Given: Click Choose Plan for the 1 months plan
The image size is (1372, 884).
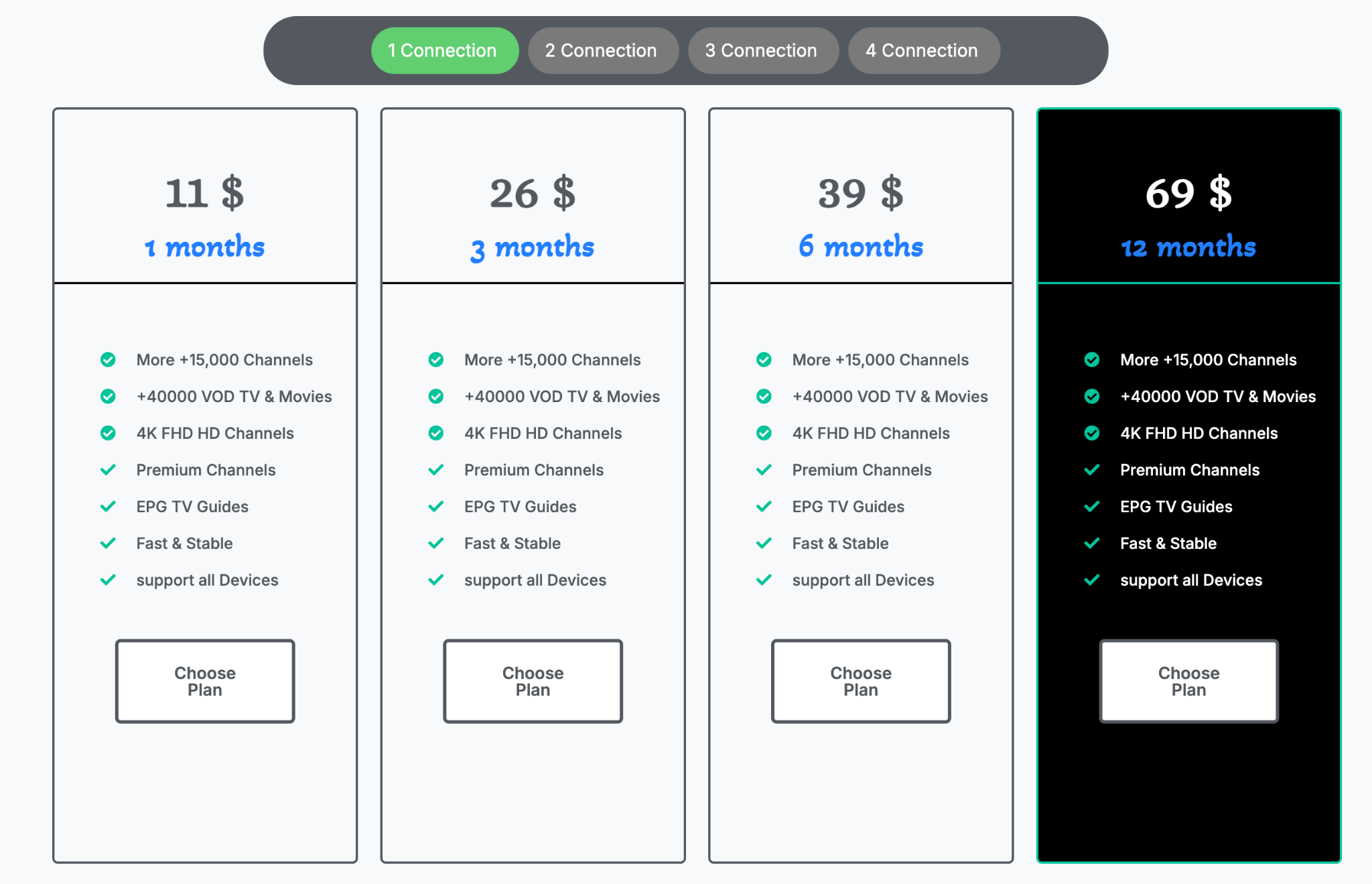Looking at the screenshot, I should coord(204,681).
